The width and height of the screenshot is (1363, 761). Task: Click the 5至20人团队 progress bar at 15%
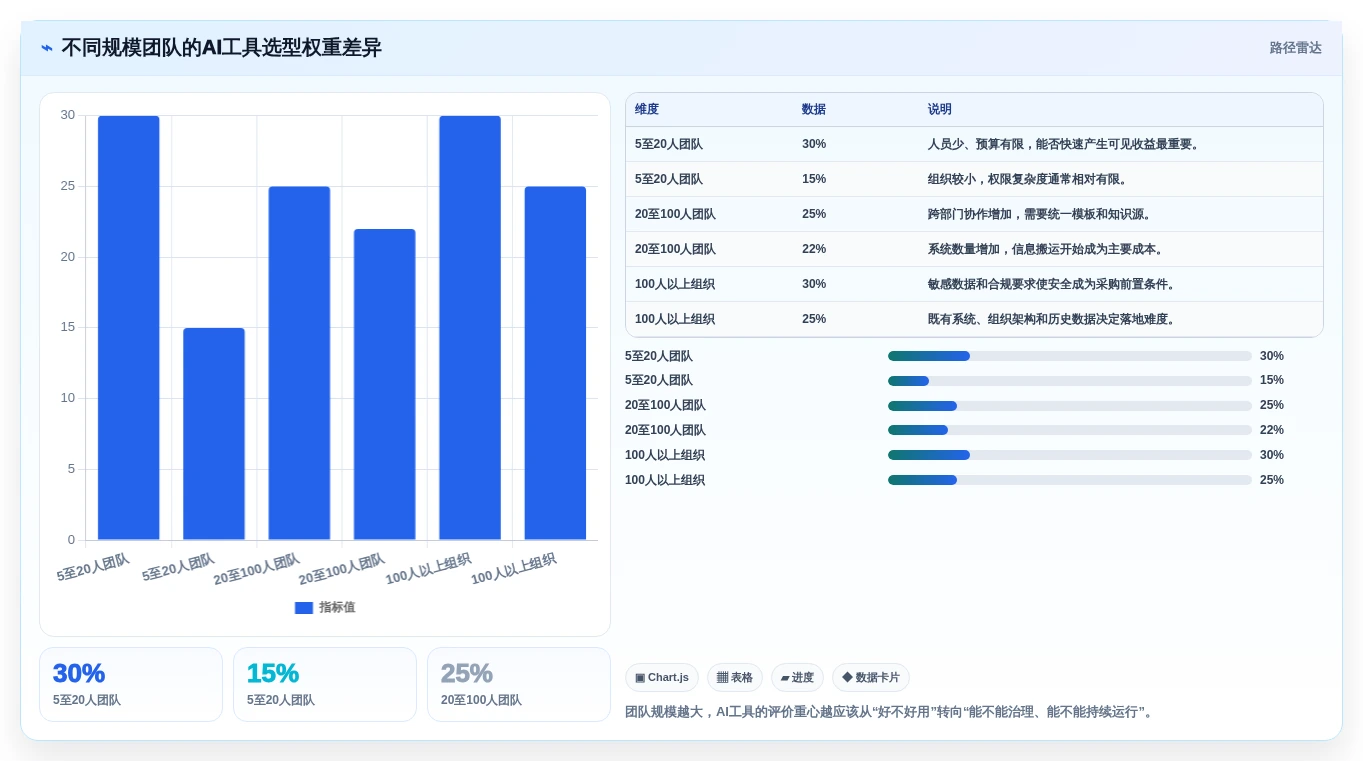(1069, 381)
